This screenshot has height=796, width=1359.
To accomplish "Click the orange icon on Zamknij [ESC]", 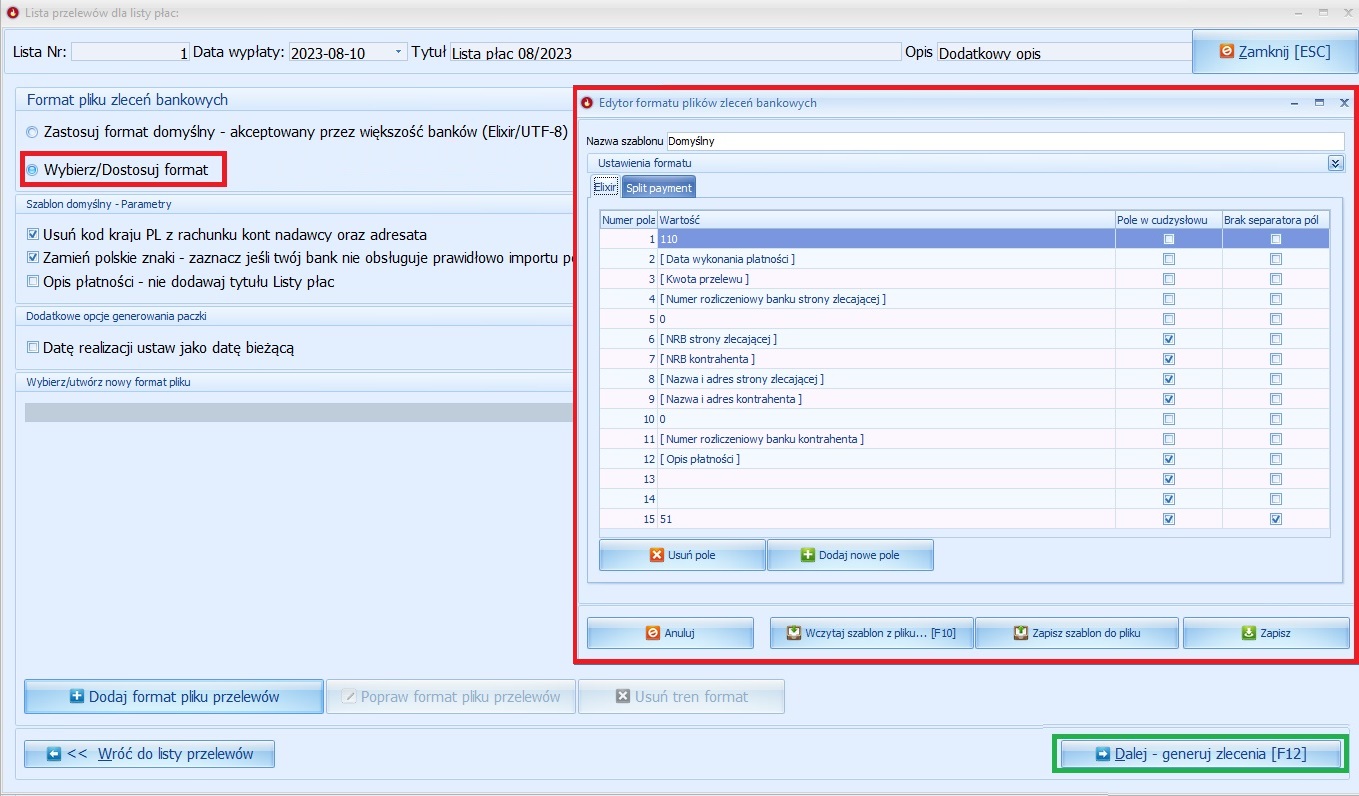I will (x=1226, y=51).
